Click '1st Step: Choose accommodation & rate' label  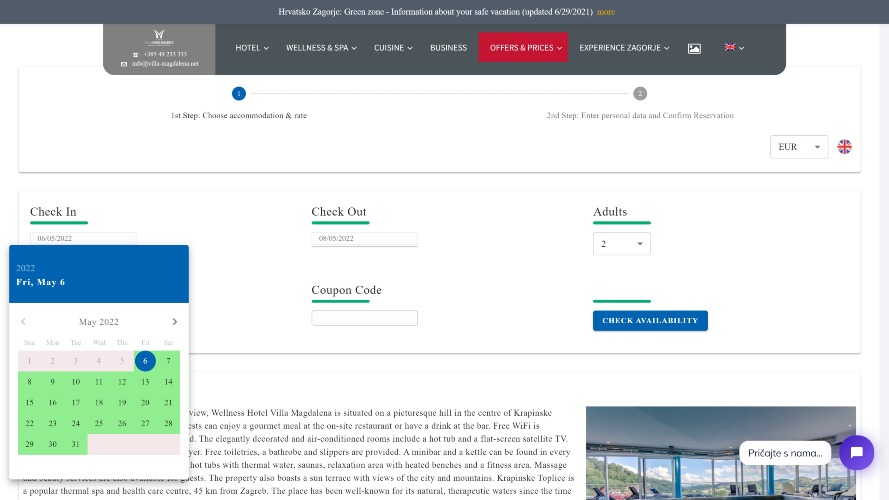click(x=239, y=115)
